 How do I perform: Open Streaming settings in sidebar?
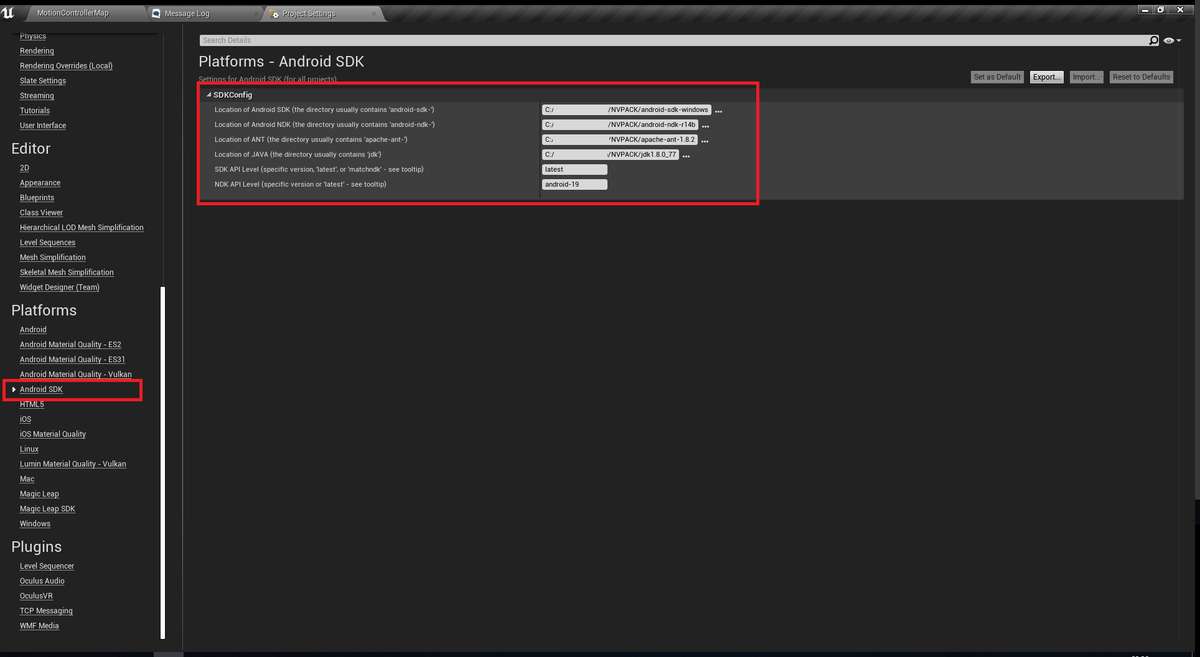click(x=37, y=96)
